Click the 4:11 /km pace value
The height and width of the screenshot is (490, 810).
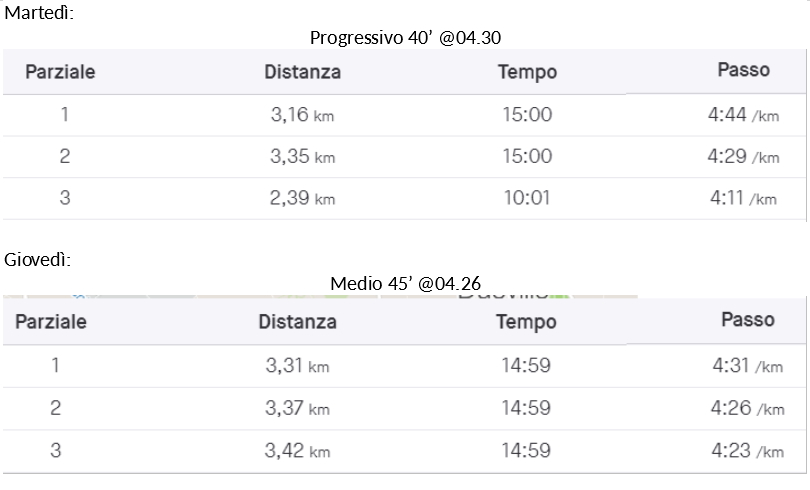pyautogui.click(x=743, y=198)
